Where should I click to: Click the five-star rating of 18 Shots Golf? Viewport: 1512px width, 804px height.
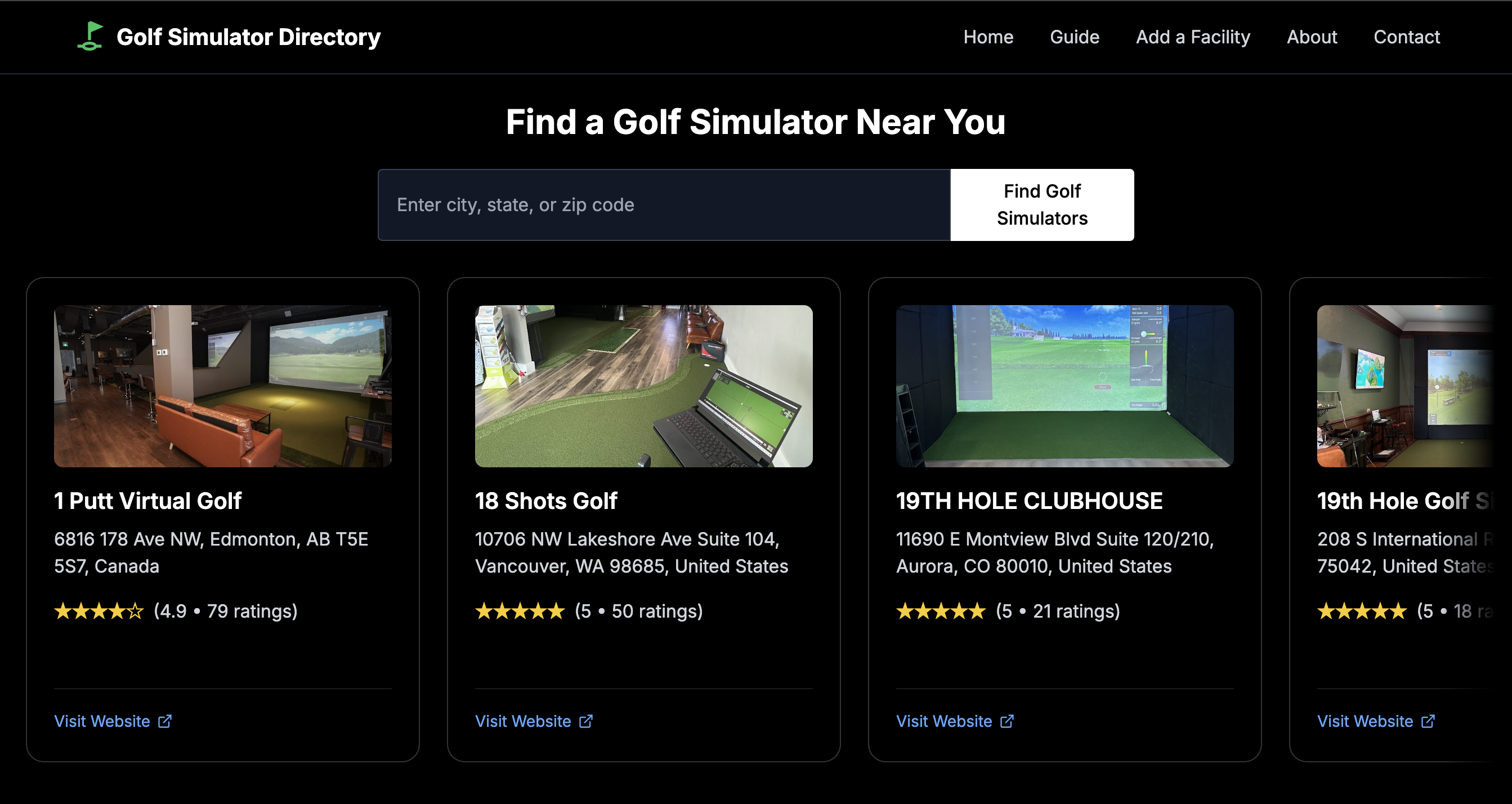point(520,611)
